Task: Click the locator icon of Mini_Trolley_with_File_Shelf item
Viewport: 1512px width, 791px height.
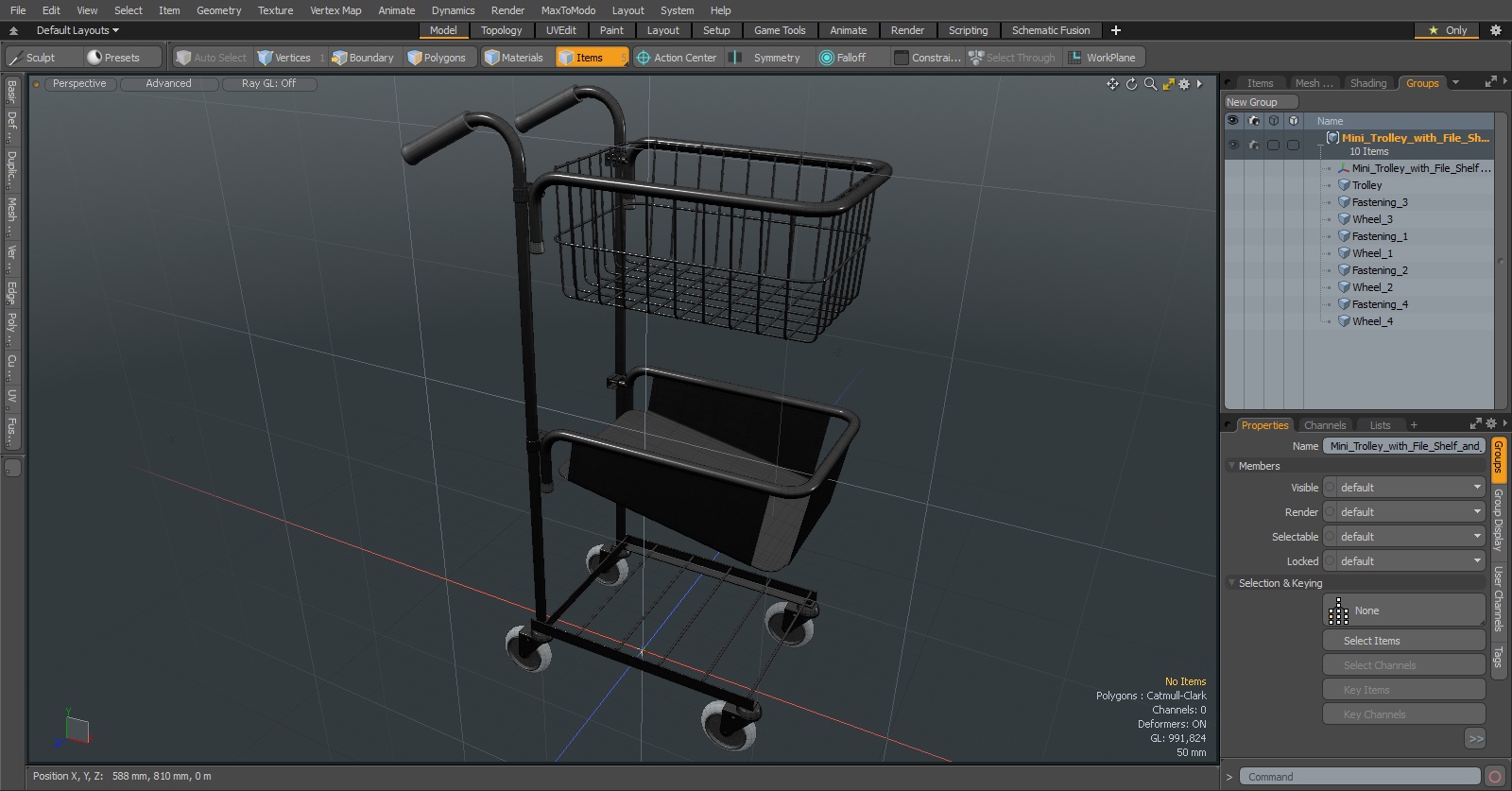Action: pos(1344,168)
